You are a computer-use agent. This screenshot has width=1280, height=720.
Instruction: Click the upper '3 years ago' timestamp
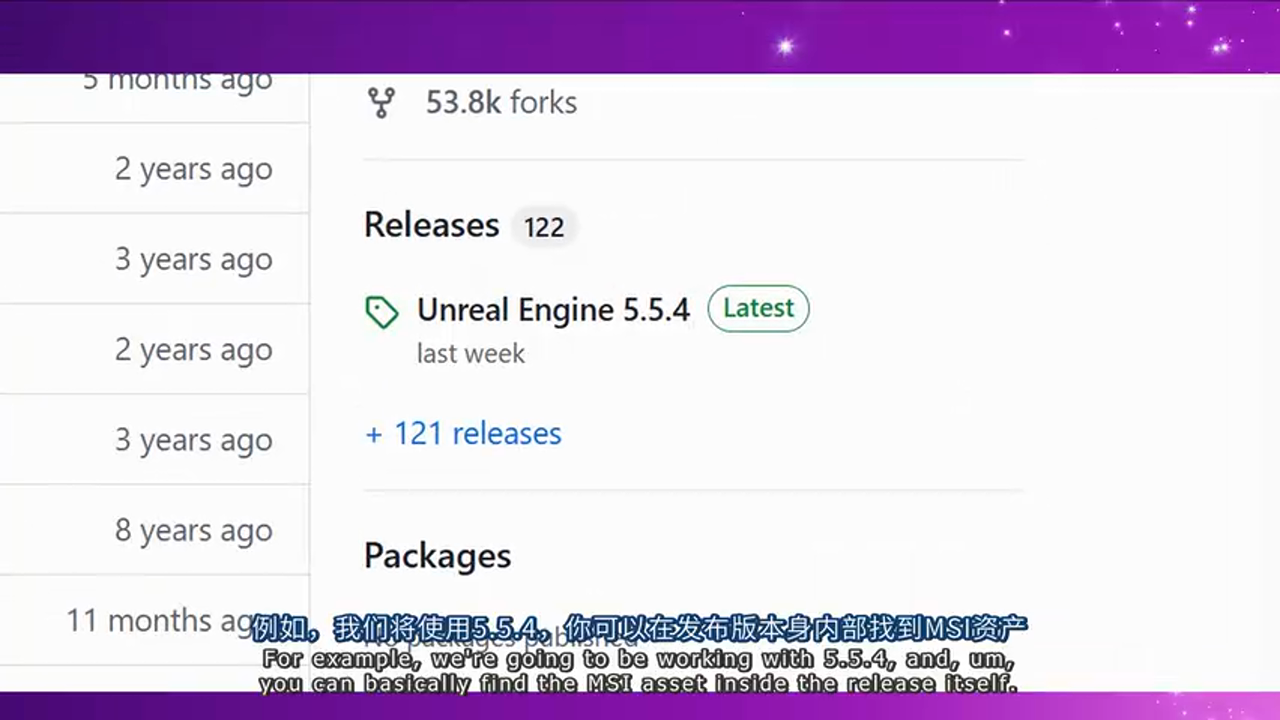tap(193, 259)
